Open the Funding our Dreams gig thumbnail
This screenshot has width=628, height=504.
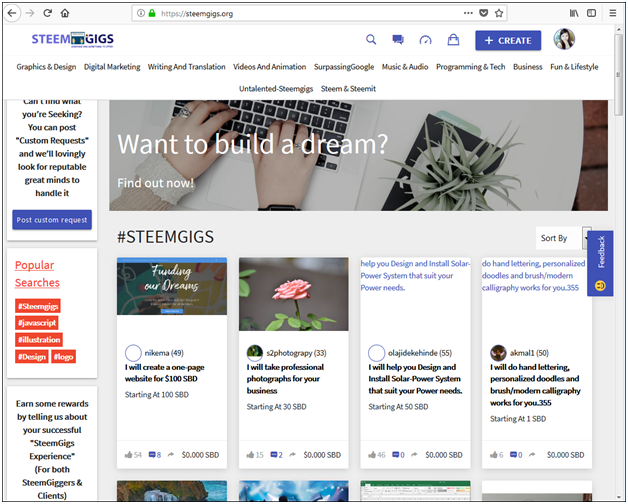(x=172, y=286)
